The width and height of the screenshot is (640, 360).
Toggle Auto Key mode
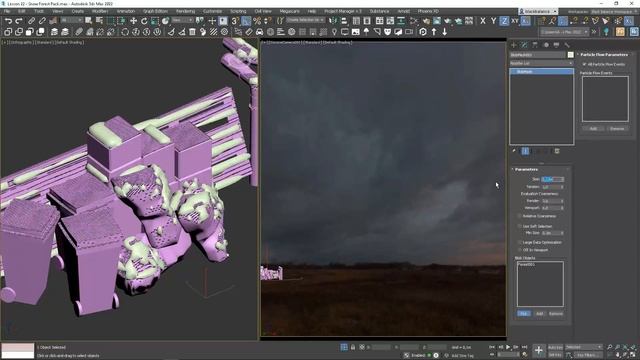pos(555,347)
